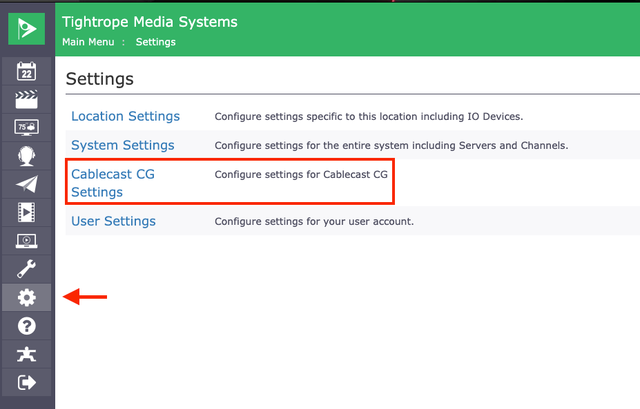640x409 pixels.
Task: Open the calendar schedule icon
Action: click(27, 70)
